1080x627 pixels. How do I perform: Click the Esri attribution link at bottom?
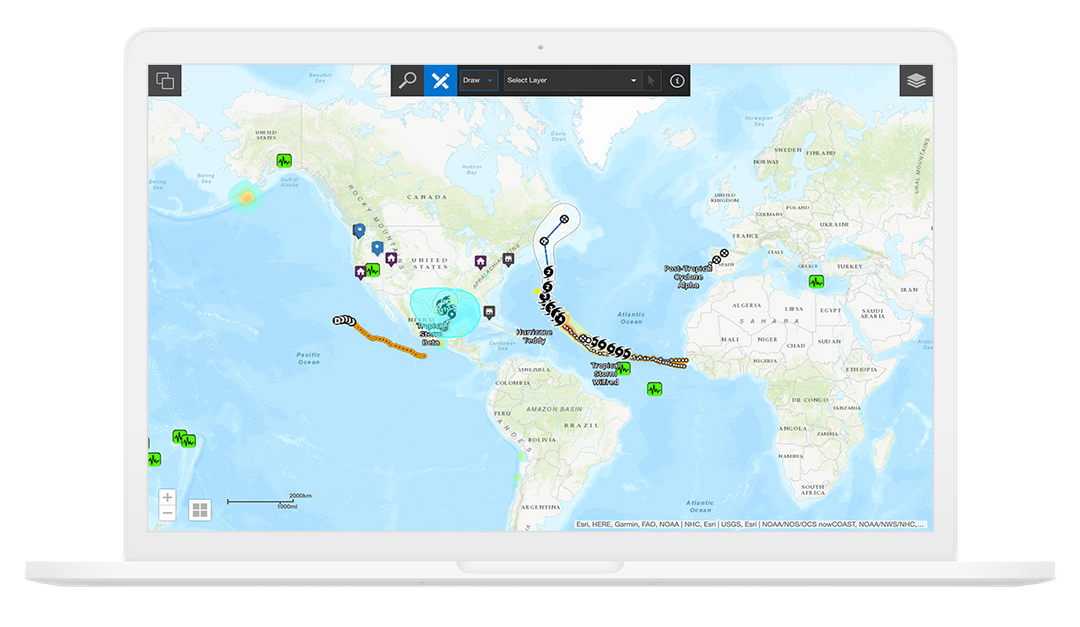click(x=584, y=523)
